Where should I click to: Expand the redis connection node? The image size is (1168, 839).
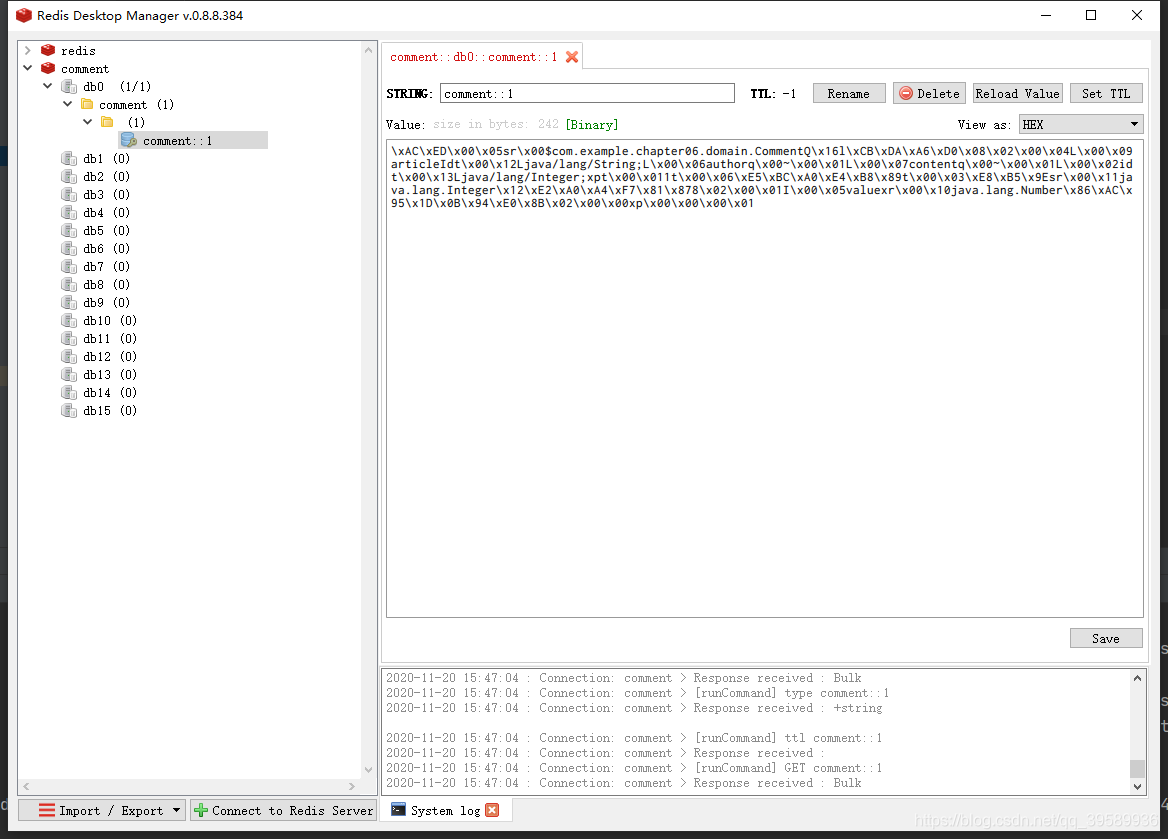click(28, 50)
